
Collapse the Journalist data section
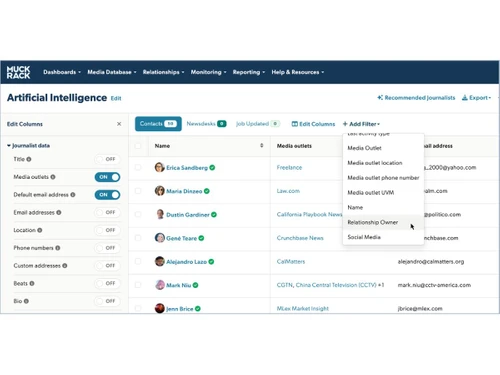click(28, 146)
